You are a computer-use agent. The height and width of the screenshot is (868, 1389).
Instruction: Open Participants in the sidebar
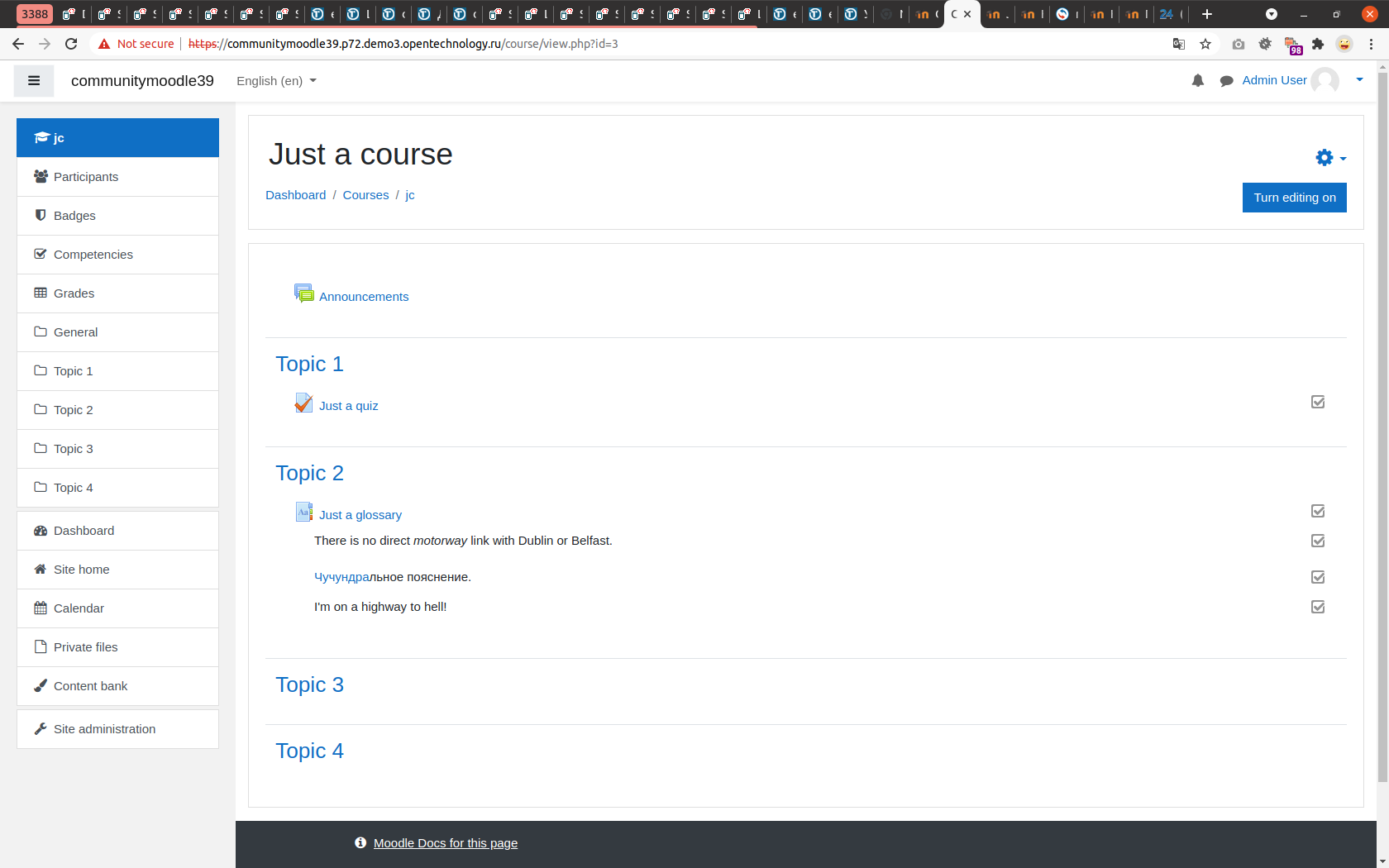117,177
